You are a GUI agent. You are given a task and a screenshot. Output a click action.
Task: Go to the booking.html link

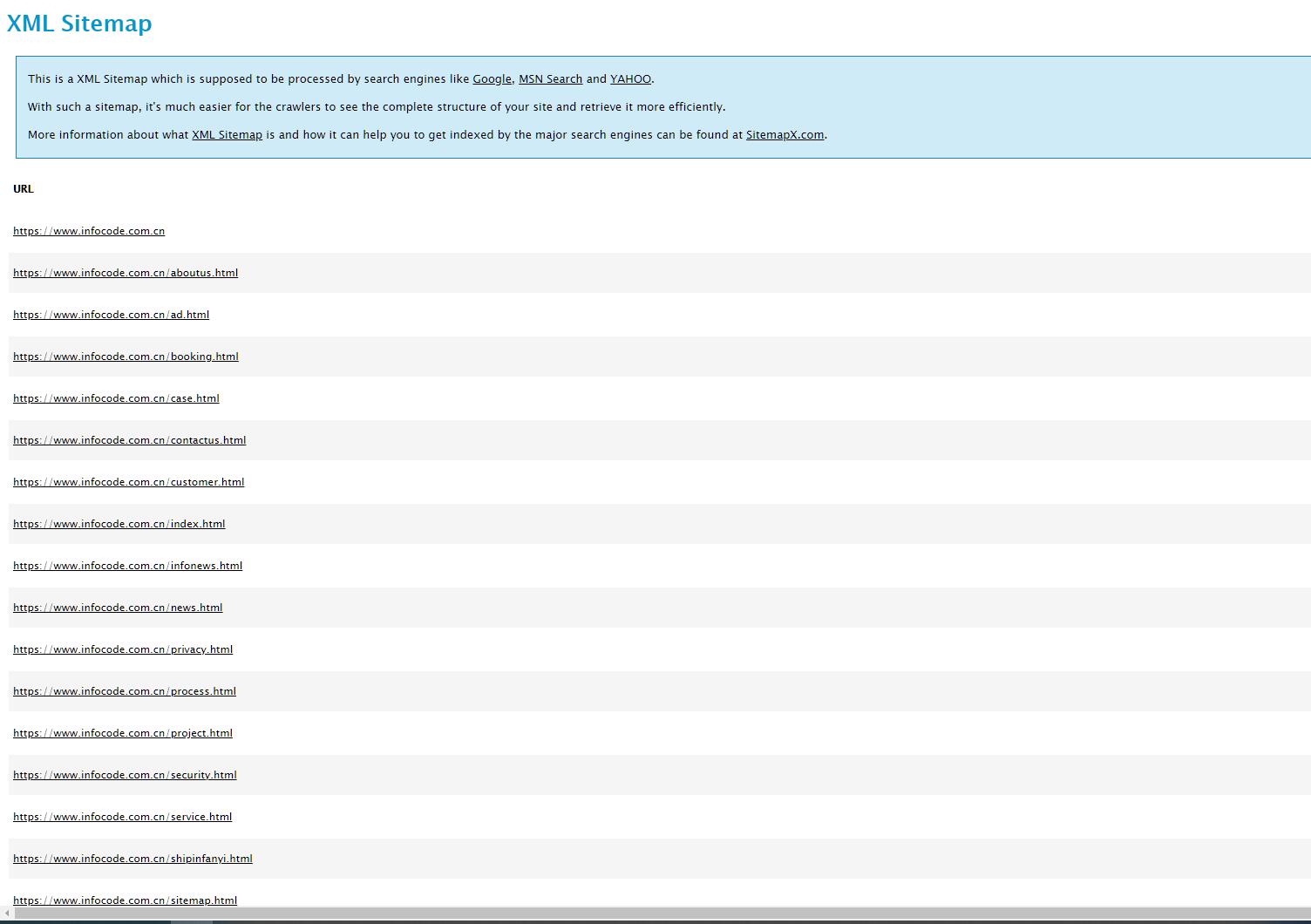coord(126,357)
